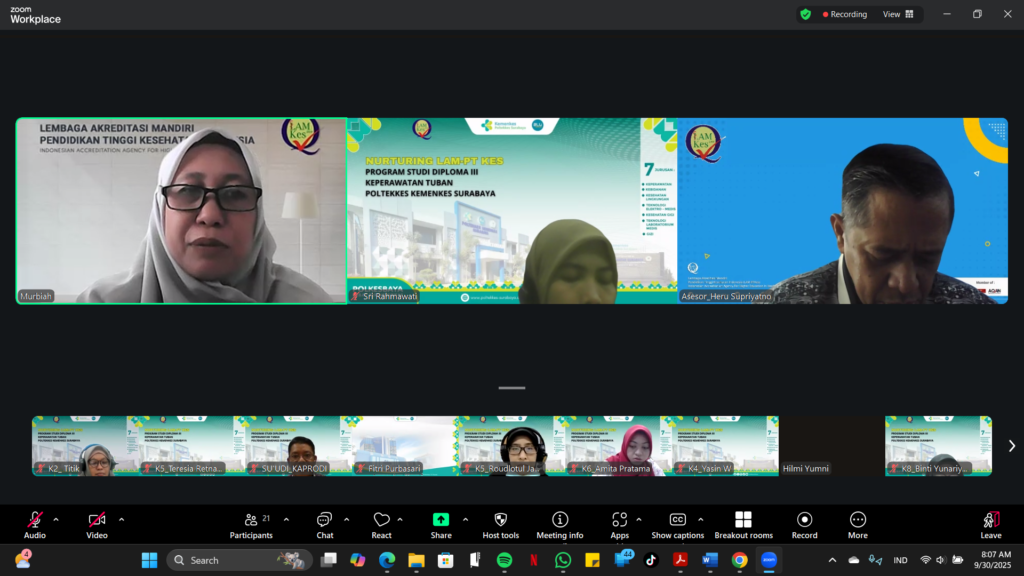
Task: Open Sticky Notes from the taskbar
Action: tap(592, 560)
